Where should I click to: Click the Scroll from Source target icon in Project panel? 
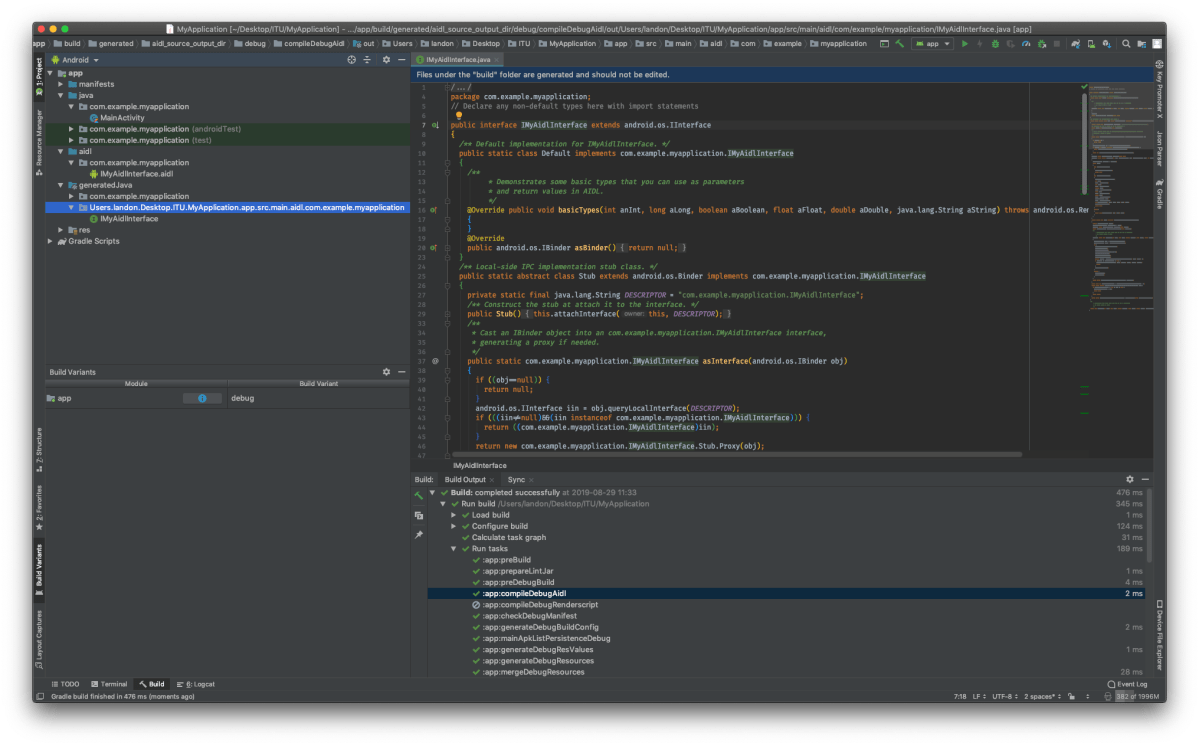351,59
